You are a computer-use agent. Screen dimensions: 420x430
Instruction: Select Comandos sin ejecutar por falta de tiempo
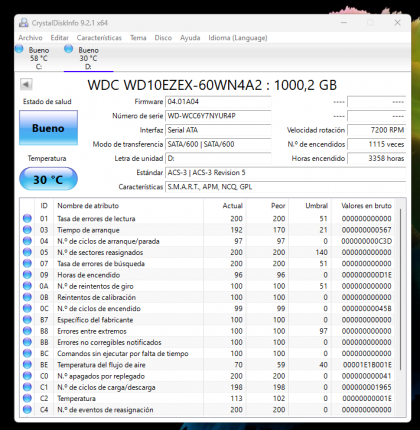(123, 354)
